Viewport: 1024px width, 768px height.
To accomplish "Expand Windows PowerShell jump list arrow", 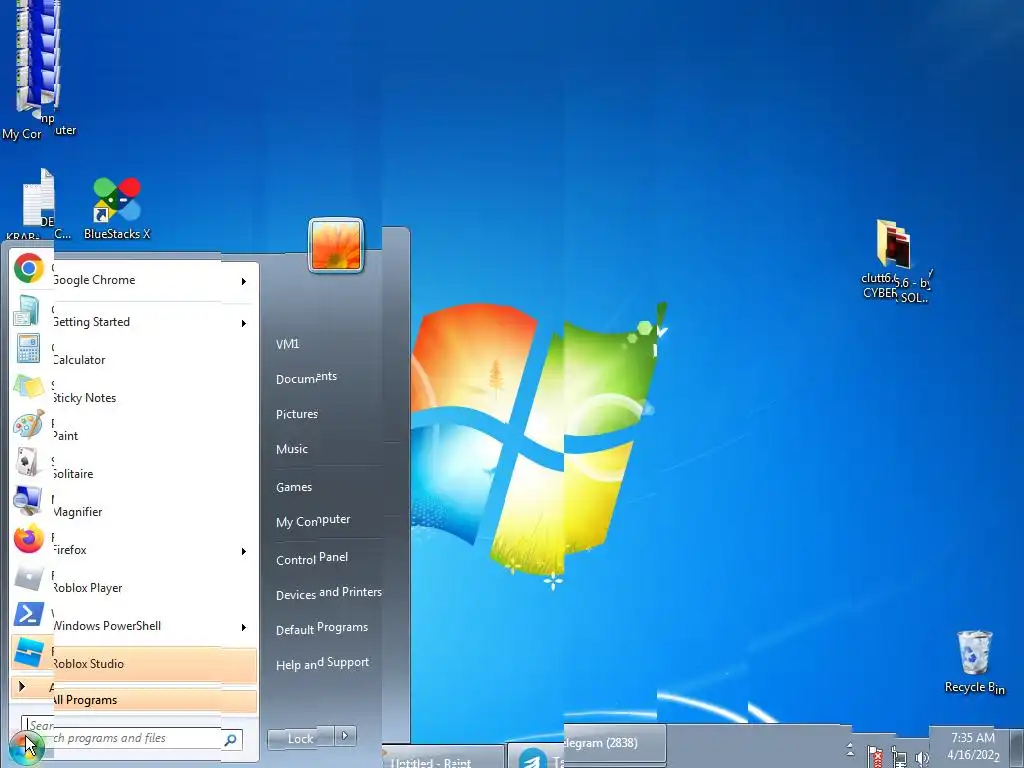I will point(244,628).
